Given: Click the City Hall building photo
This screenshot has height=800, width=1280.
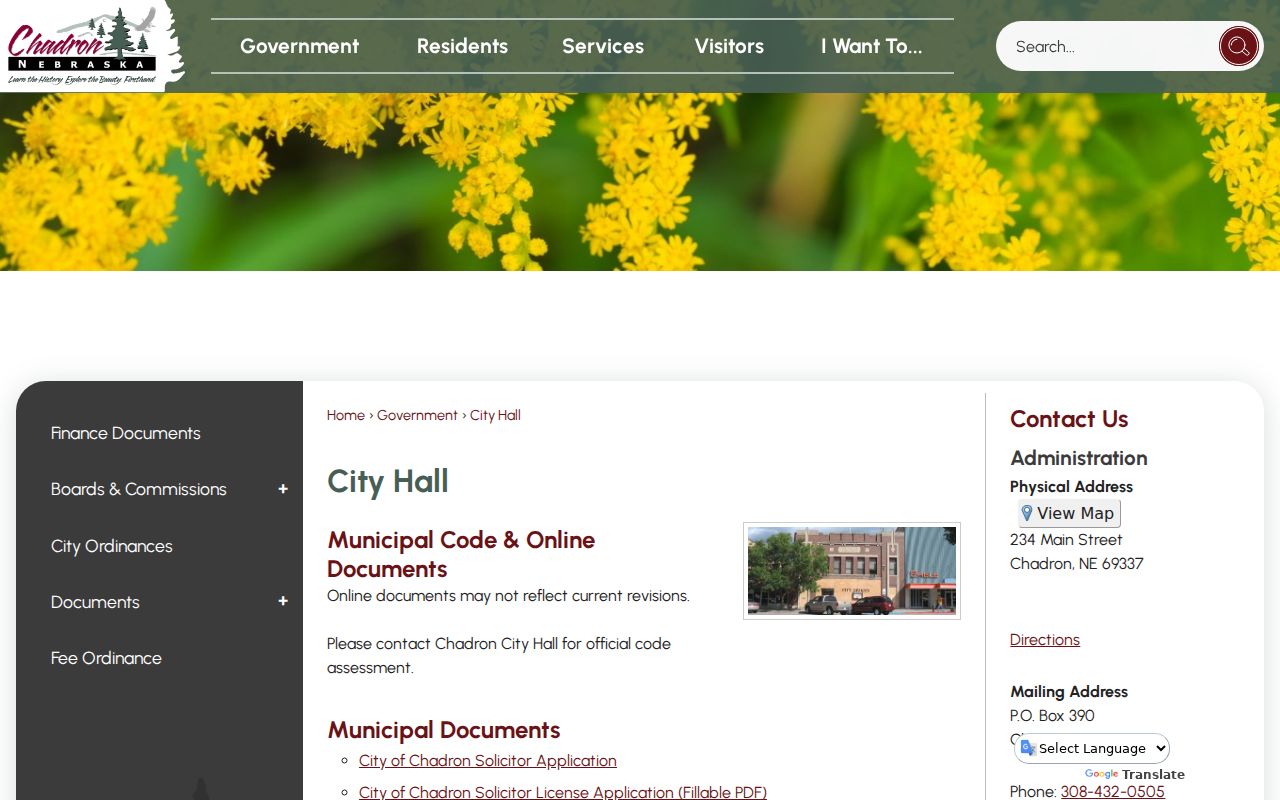Looking at the screenshot, I should pos(852,571).
